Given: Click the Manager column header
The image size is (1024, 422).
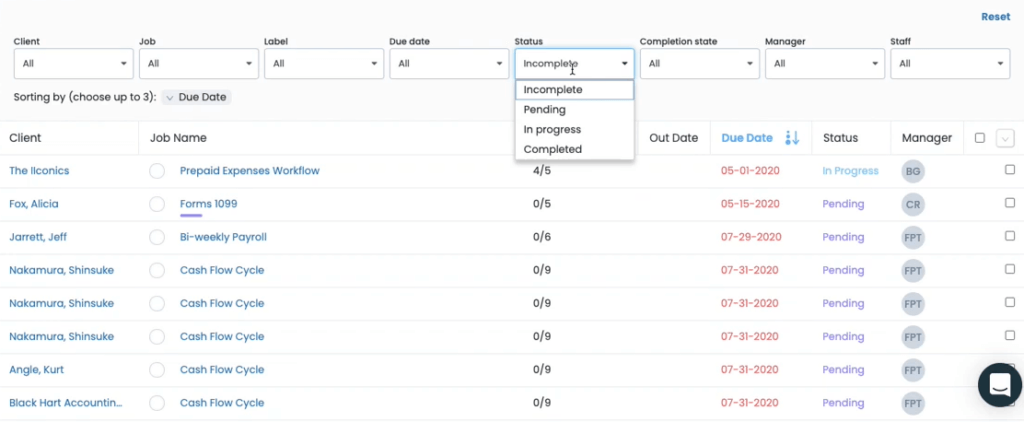Looking at the screenshot, I should tap(927, 138).
